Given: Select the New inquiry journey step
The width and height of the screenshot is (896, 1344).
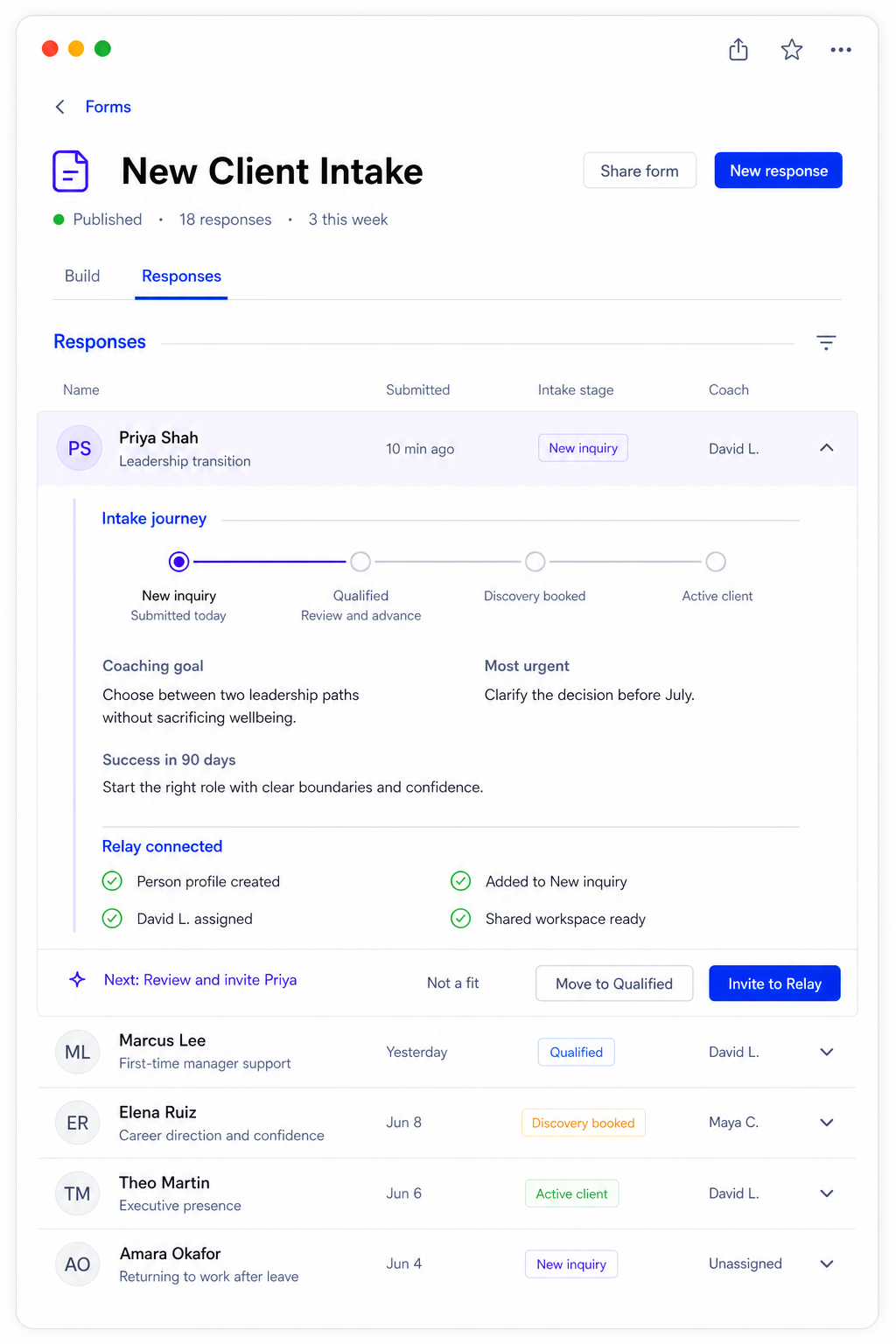Looking at the screenshot, I should pyautogui.click(x=178, y=562).
